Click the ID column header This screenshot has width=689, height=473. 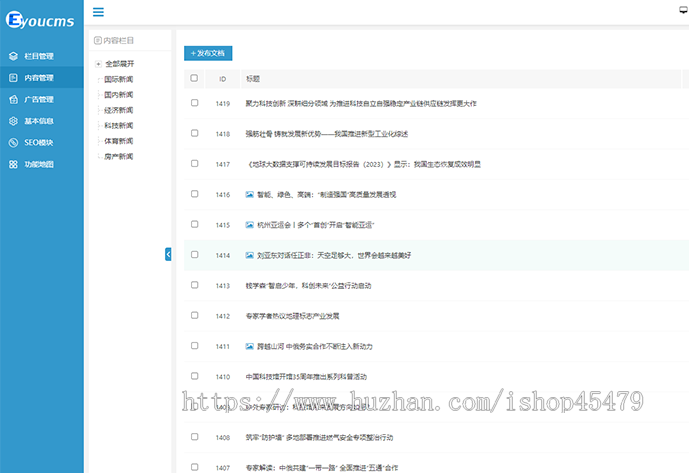pyautogui.click(x=223, y=79)
